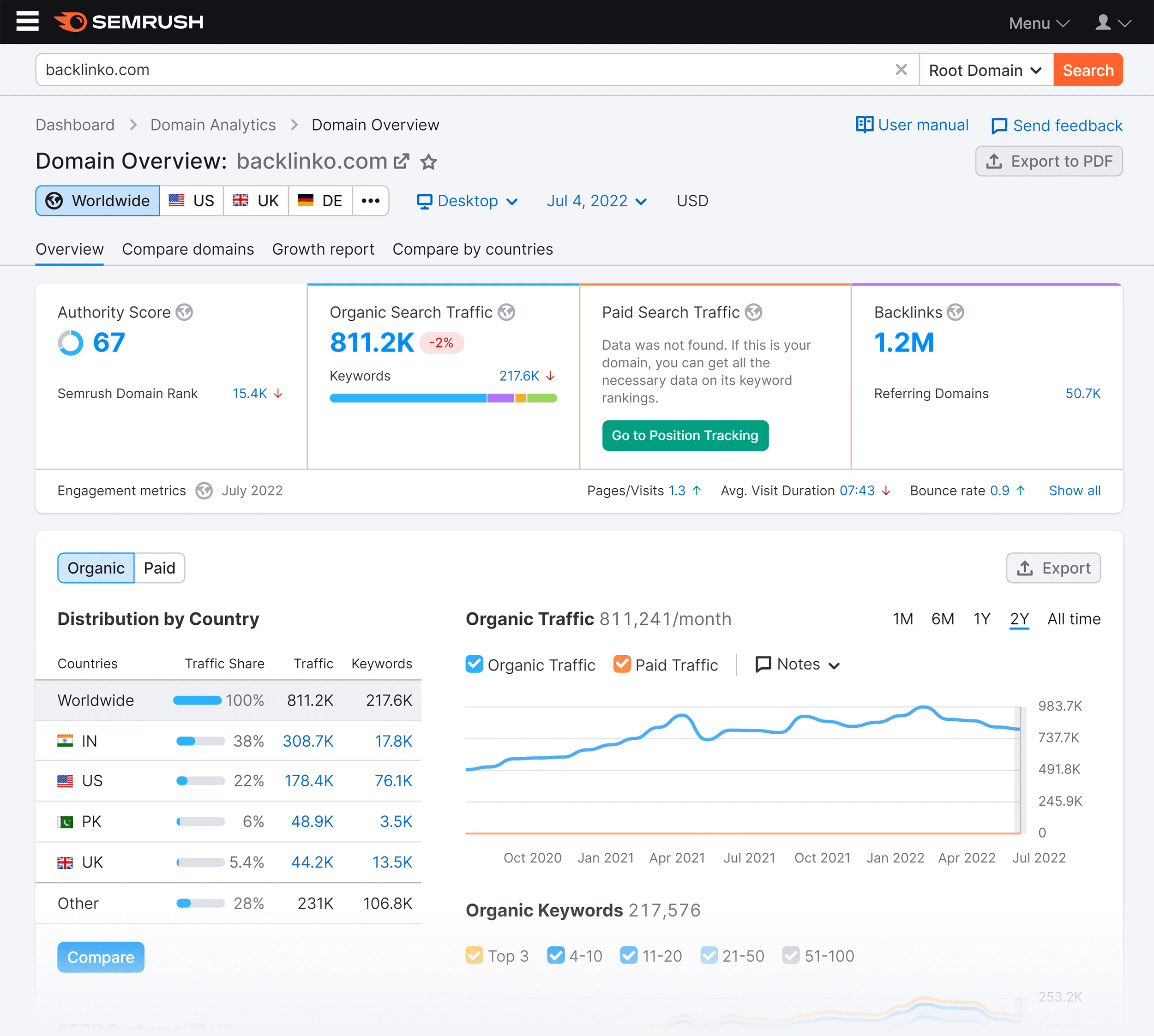This screenshot has height=1036, width=1154.
Task: Open the Root Domain dropdown
Action: click(x=986, y=69)
